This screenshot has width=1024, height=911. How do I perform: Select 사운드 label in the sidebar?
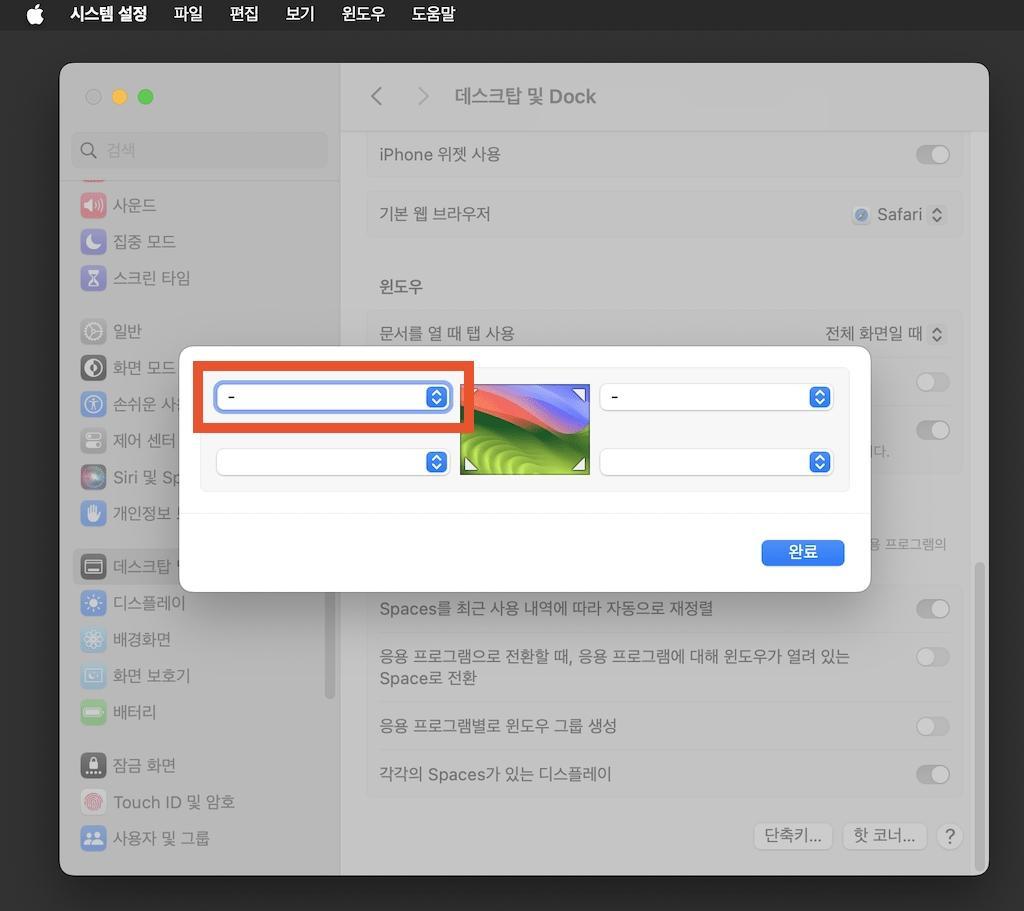(x=135, y=205)
